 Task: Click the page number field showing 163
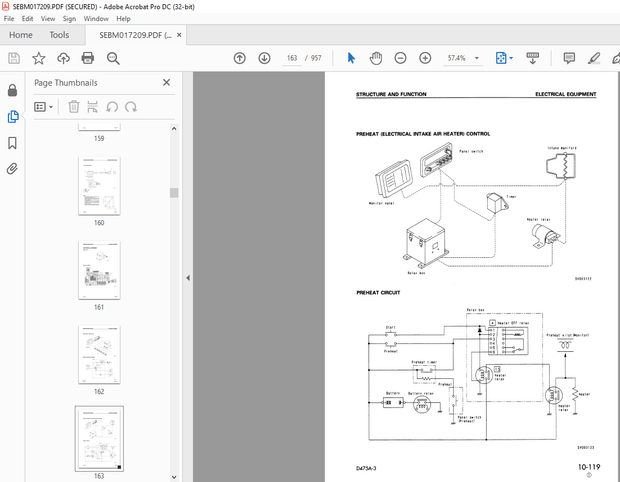(292, 58)
